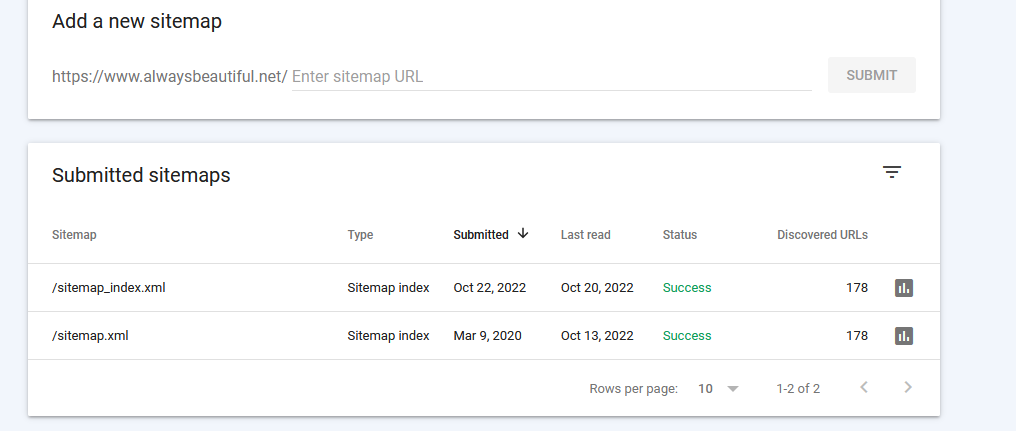Sort by the Type column header
Screen dimensions: 1016x431
point(360,235)
